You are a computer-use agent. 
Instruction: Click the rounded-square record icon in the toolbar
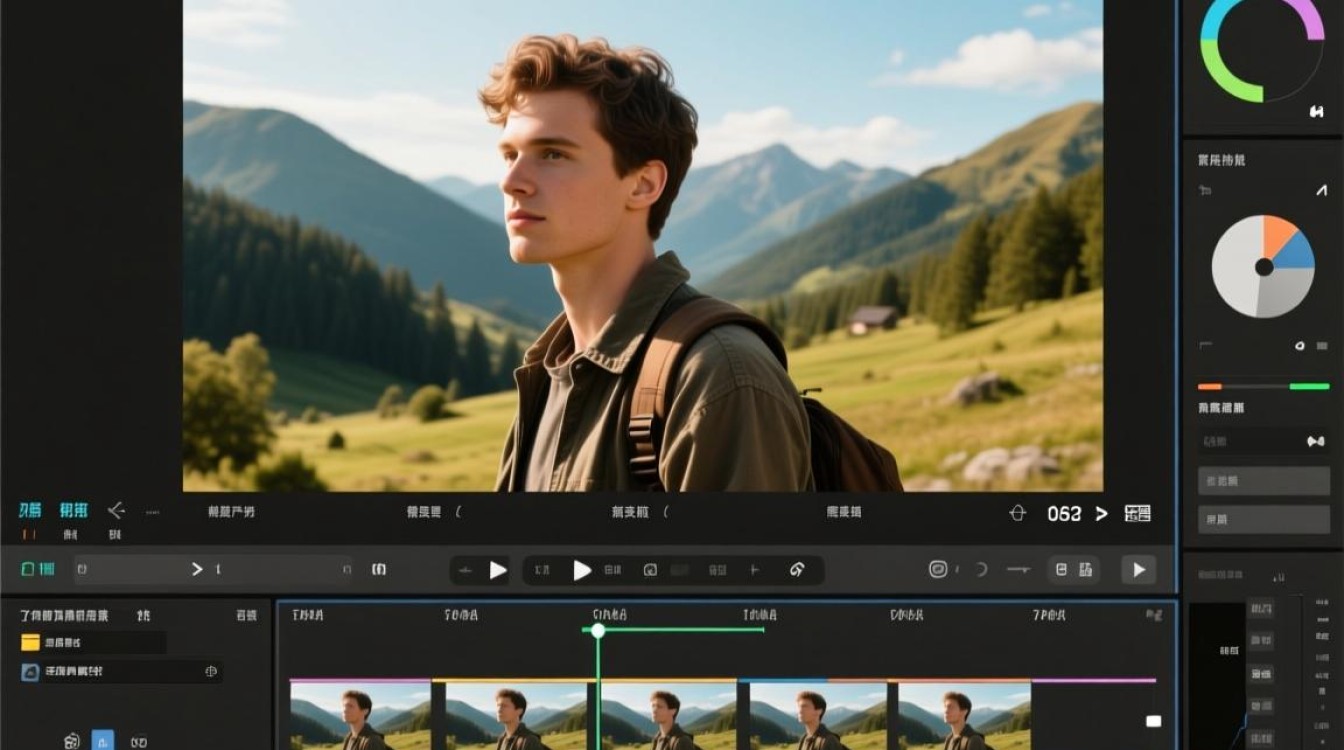click(x=938, y=569)
